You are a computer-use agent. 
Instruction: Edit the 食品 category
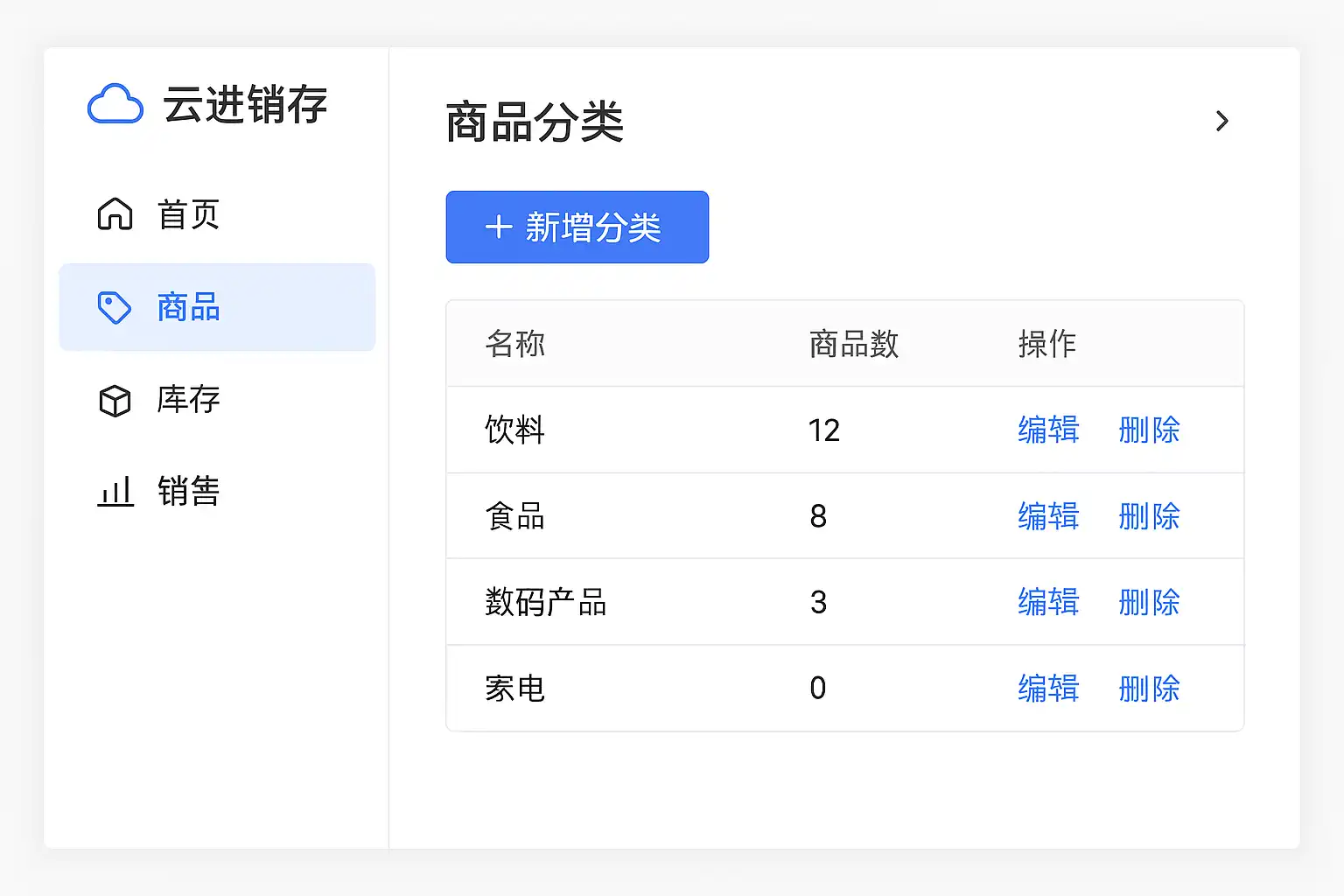[1048, 516]
